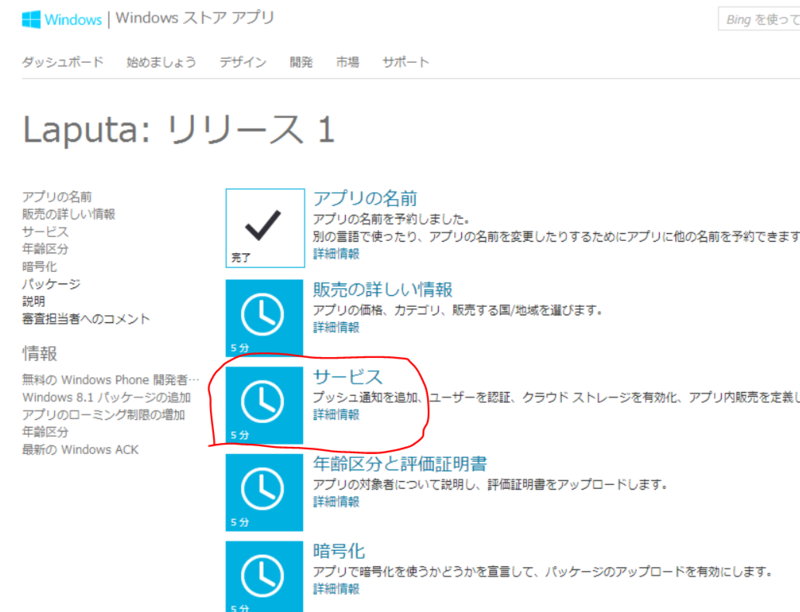The image size is (800, 612).
Task: Open the 市場 menu item
Action: (347, 62)
